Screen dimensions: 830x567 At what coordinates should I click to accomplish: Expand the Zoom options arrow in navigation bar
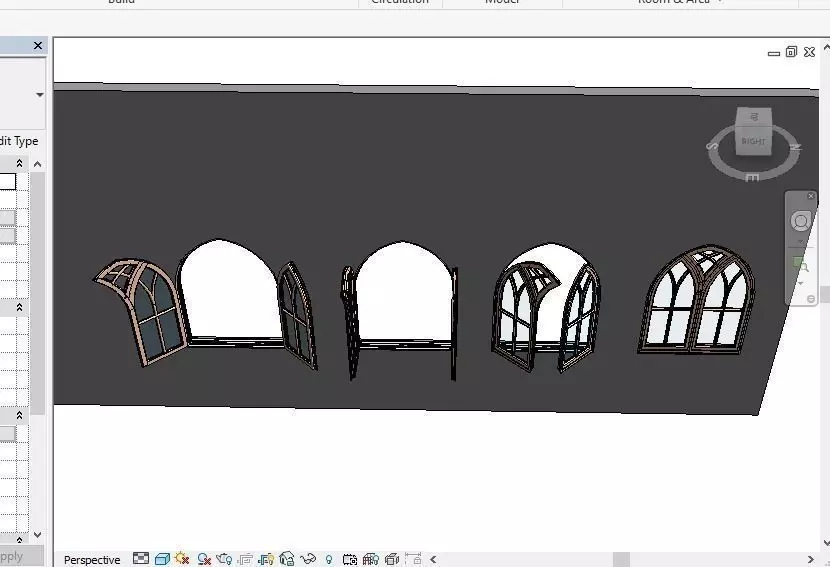(x=800, y=283)
